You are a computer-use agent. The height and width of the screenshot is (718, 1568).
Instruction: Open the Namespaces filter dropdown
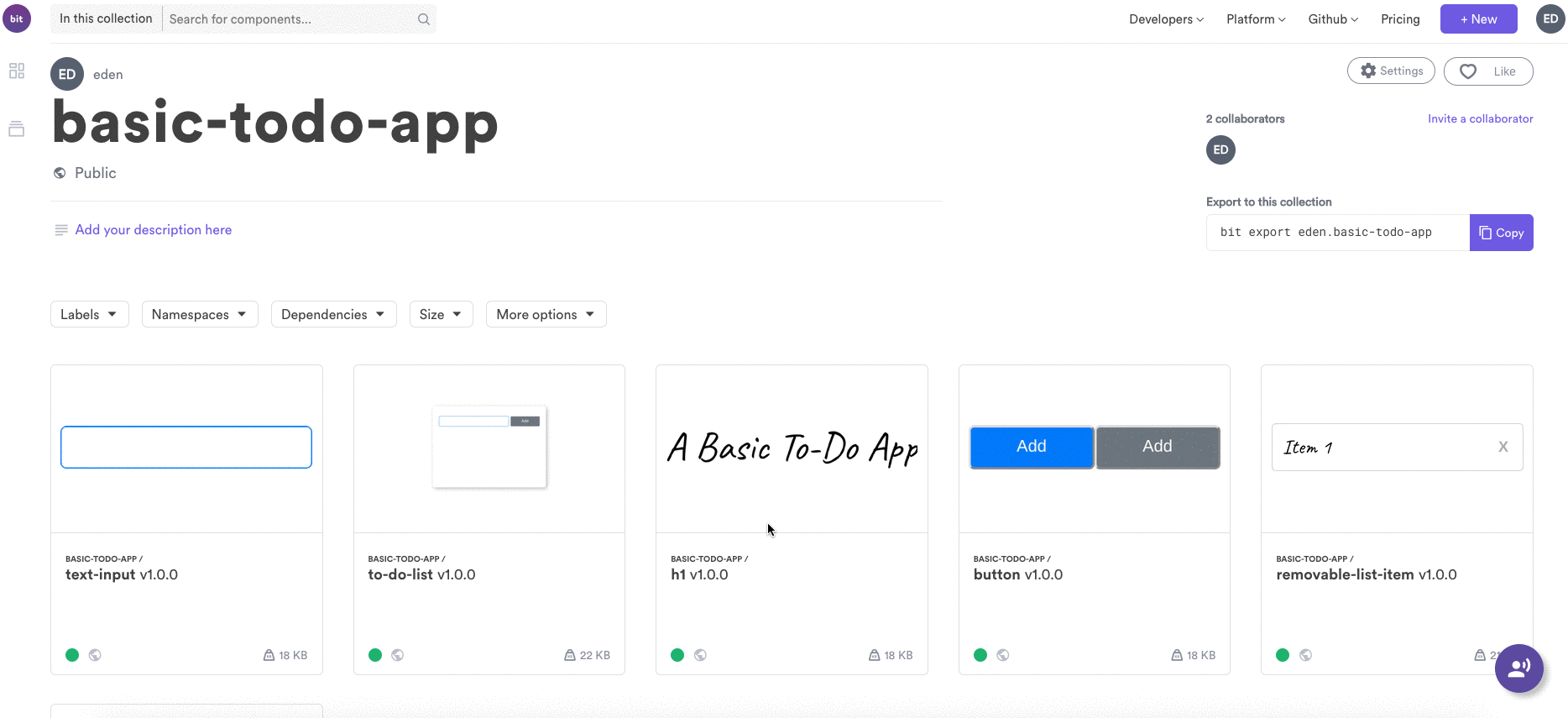pos(200,314)
